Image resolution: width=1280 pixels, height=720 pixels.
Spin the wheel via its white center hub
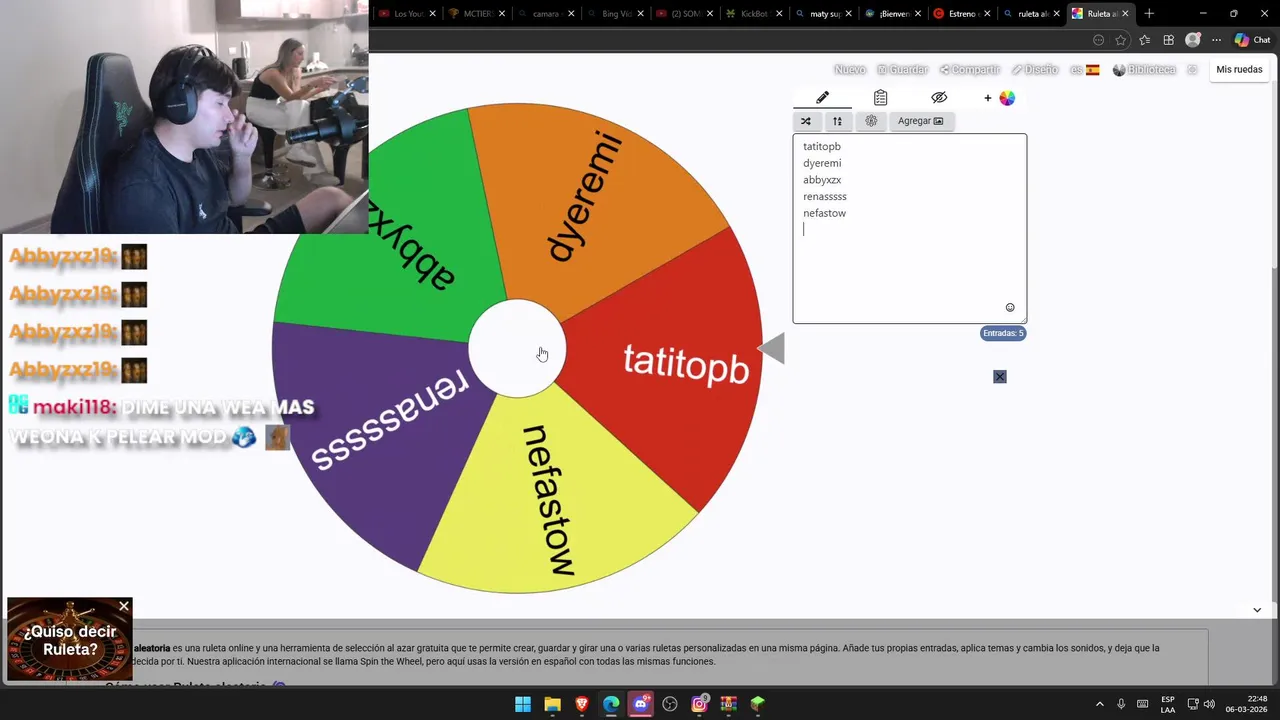tap(517, 348)
